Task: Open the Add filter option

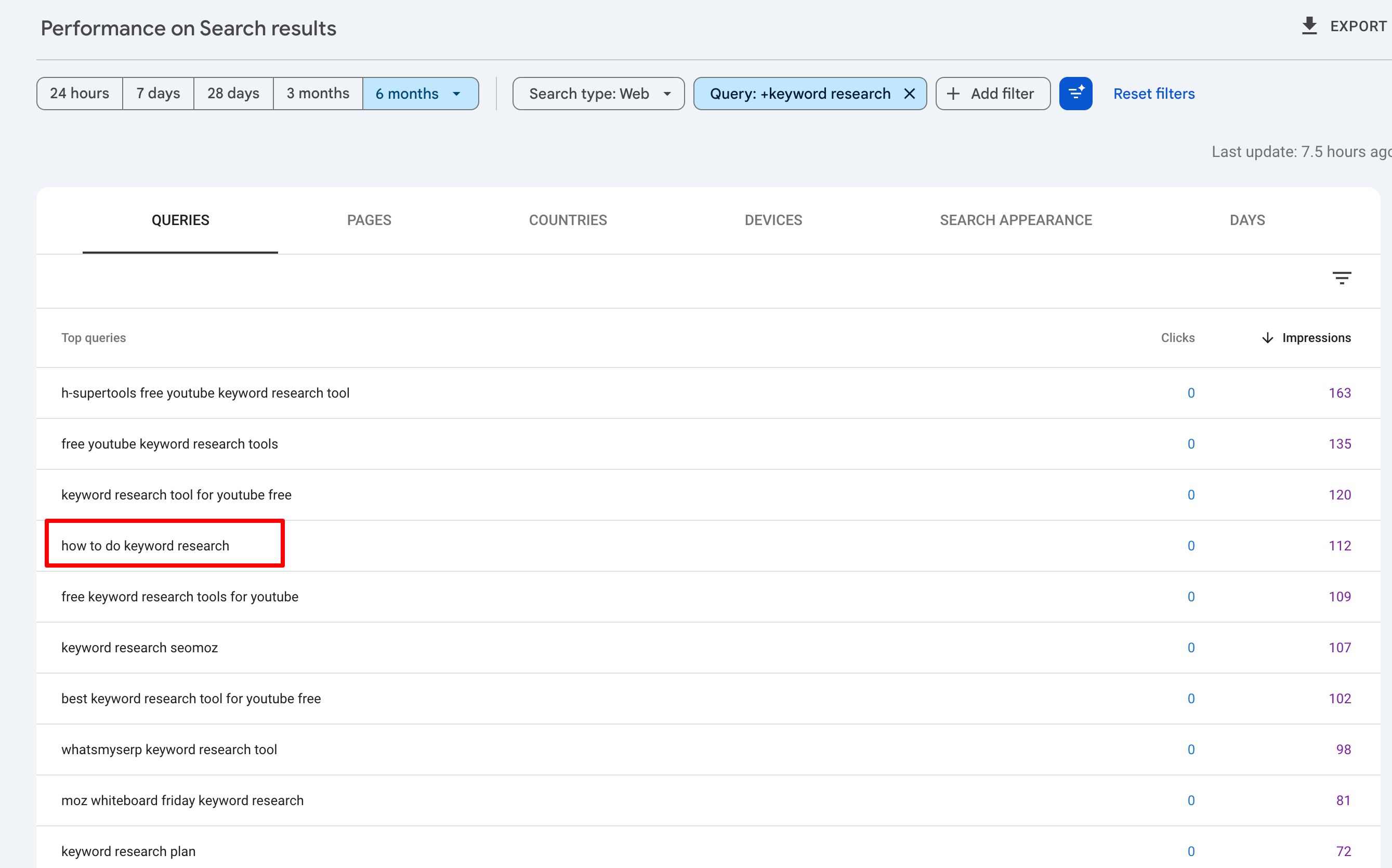Action: (992, 93)
